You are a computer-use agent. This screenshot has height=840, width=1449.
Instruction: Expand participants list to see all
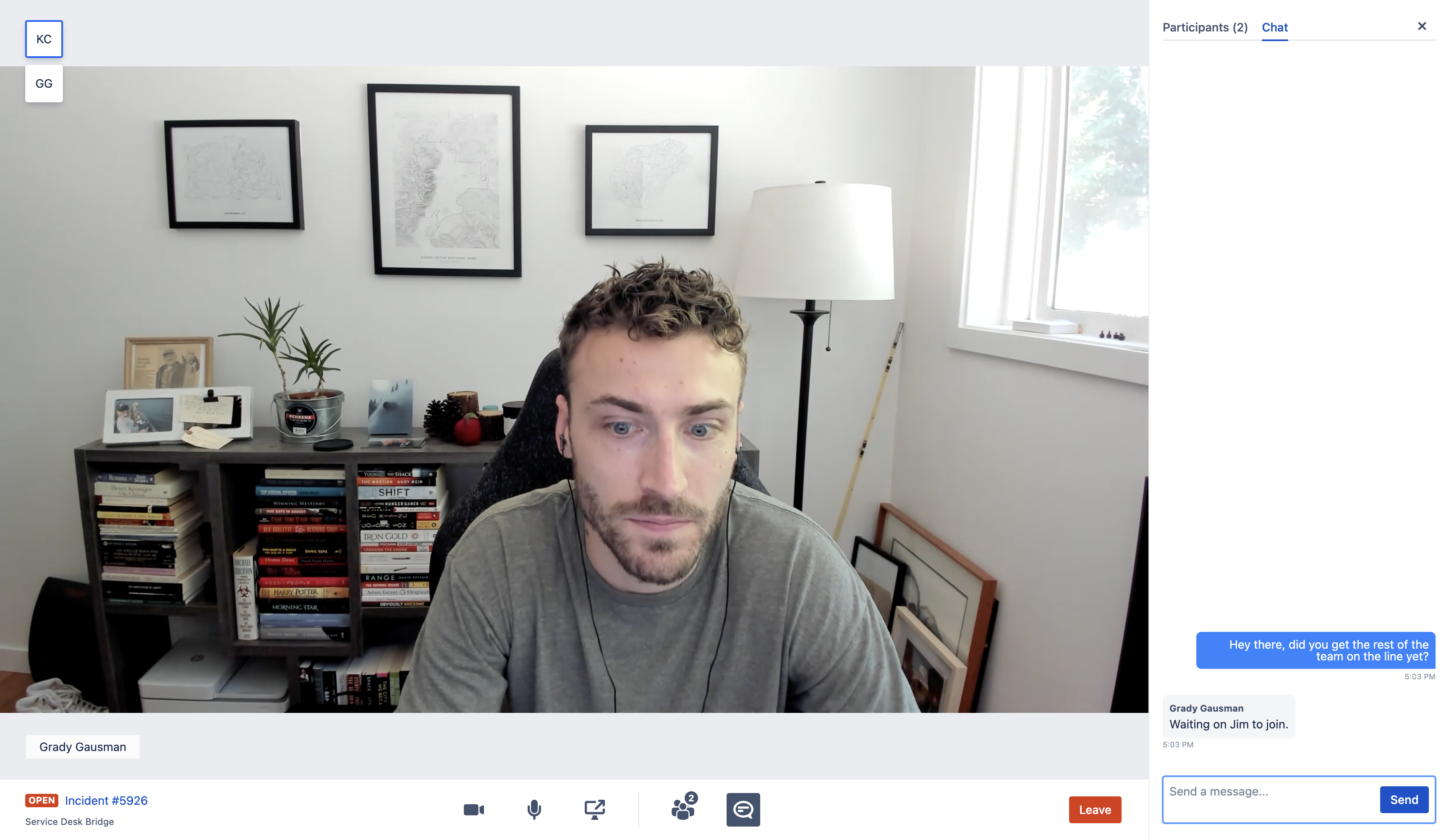(x=1205, y=26)
